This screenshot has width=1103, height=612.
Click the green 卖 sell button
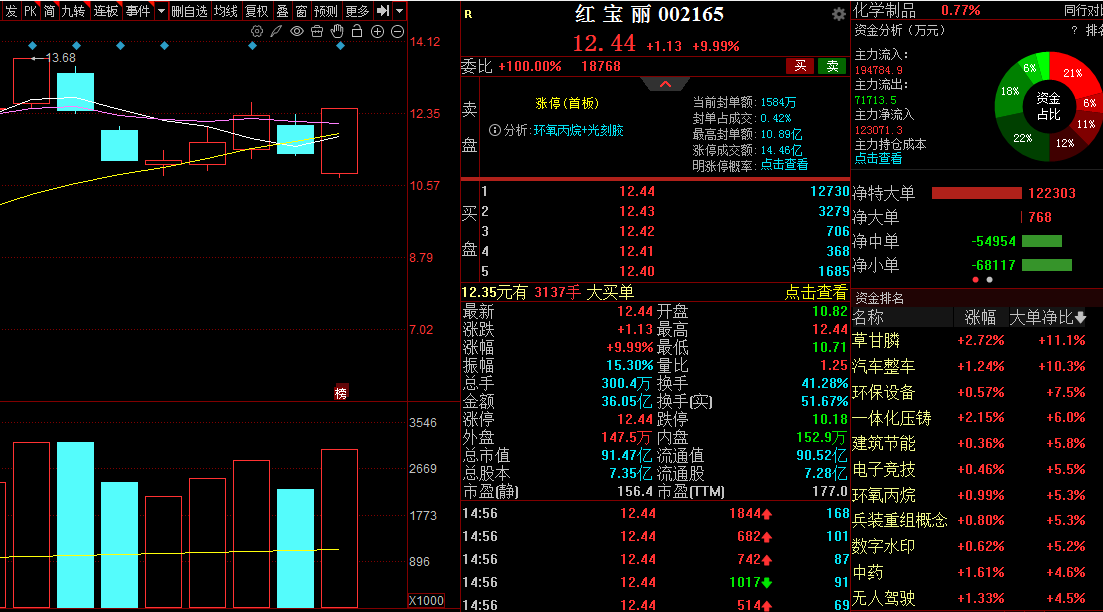coord(832,66)
